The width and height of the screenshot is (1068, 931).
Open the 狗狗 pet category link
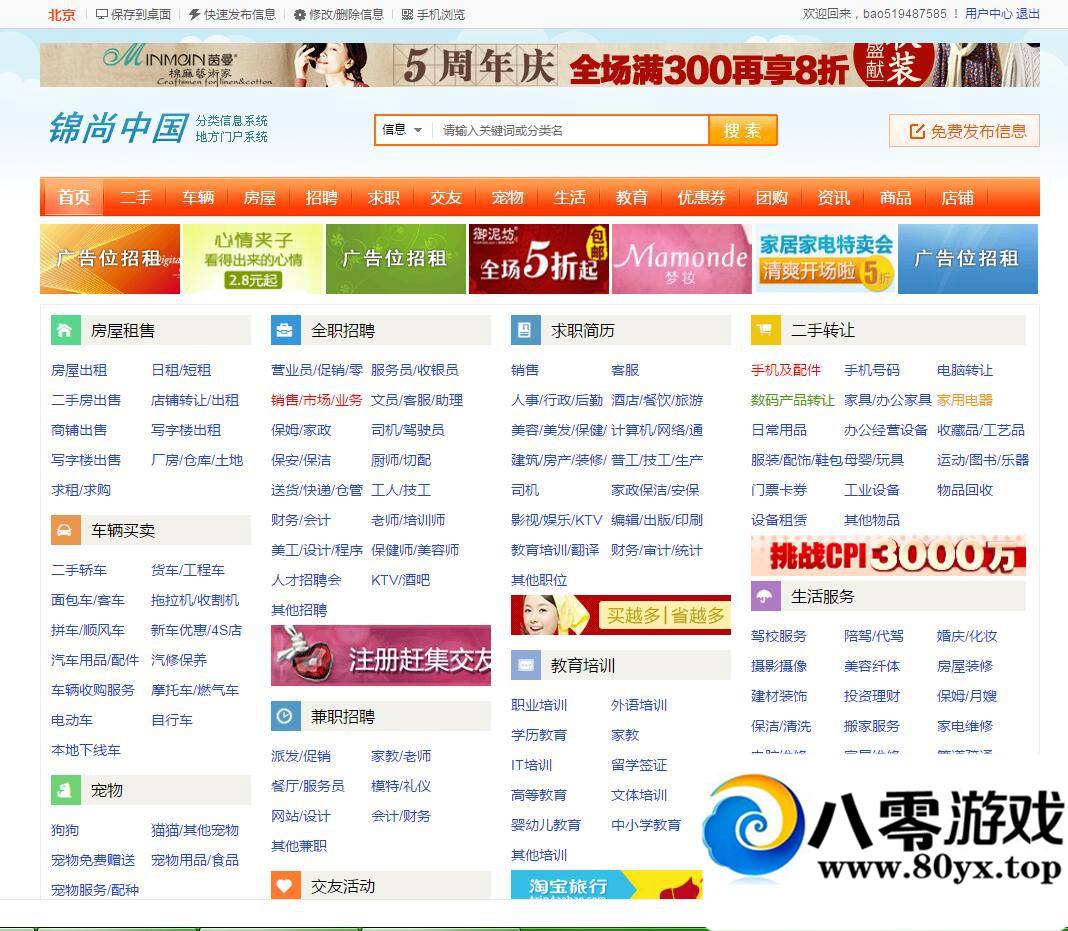click(65, 830)
